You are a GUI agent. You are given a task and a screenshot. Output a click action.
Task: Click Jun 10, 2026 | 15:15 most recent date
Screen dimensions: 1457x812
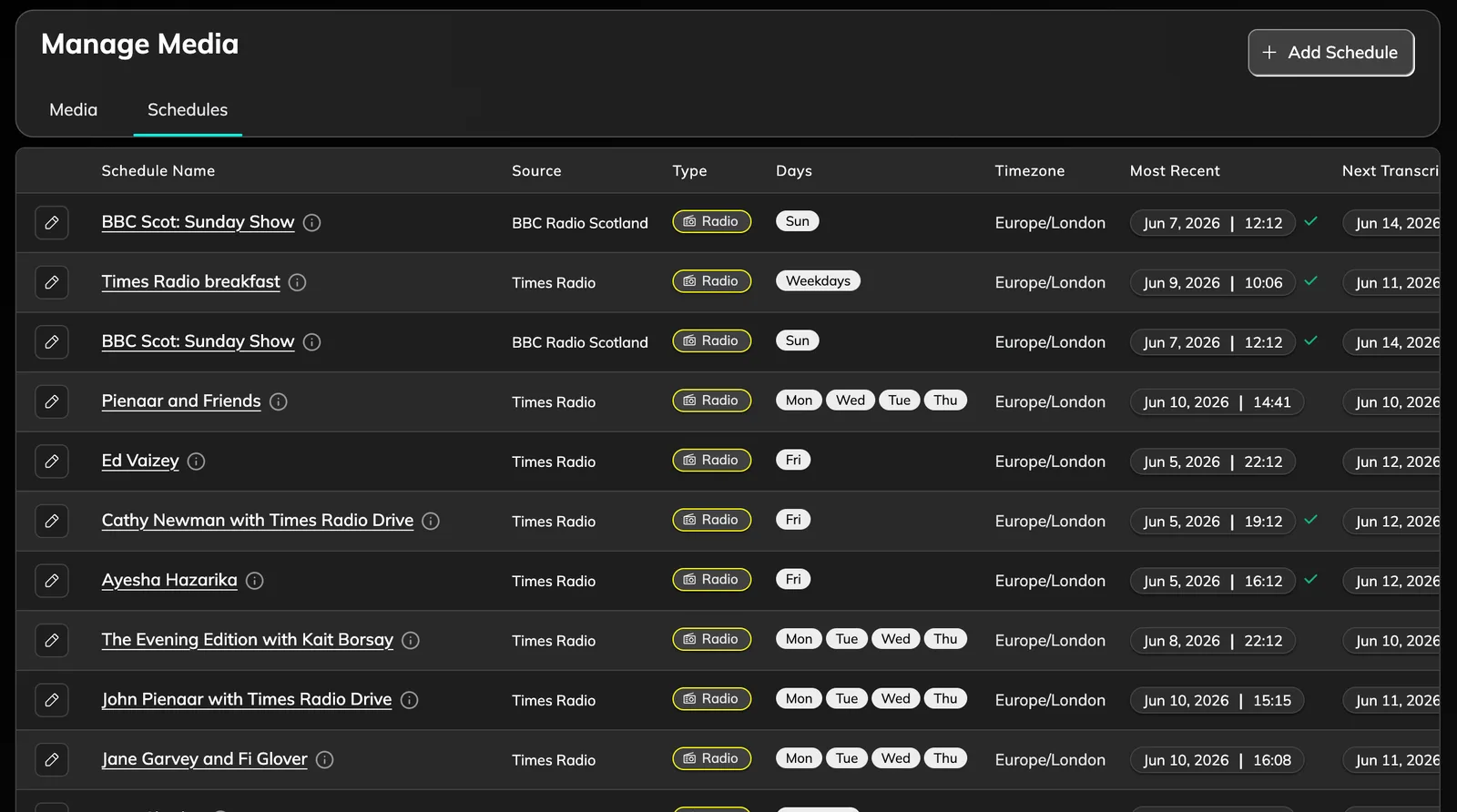click(1217, 701)
